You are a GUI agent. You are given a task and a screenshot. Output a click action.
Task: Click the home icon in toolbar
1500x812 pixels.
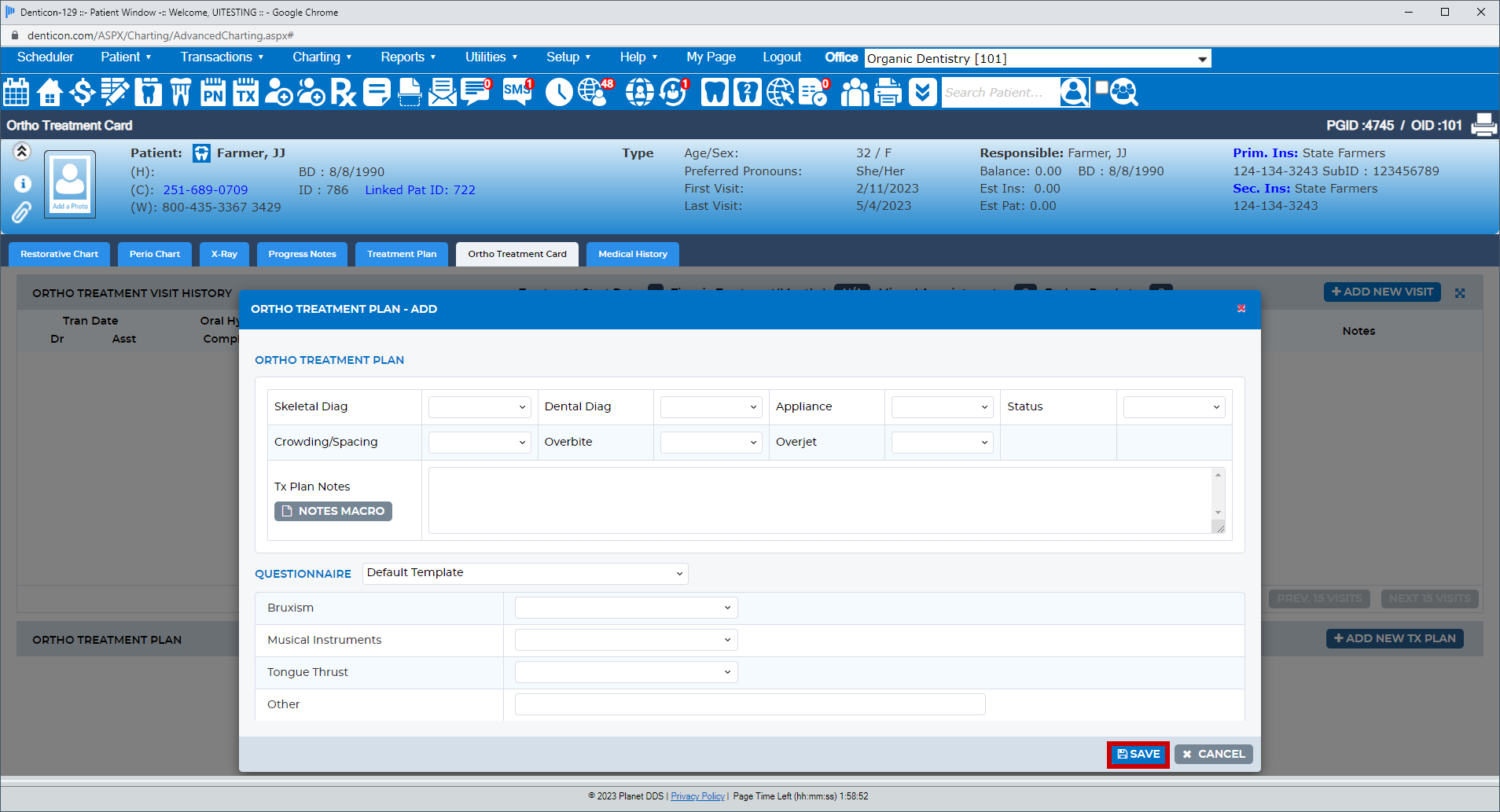[50, 92]
